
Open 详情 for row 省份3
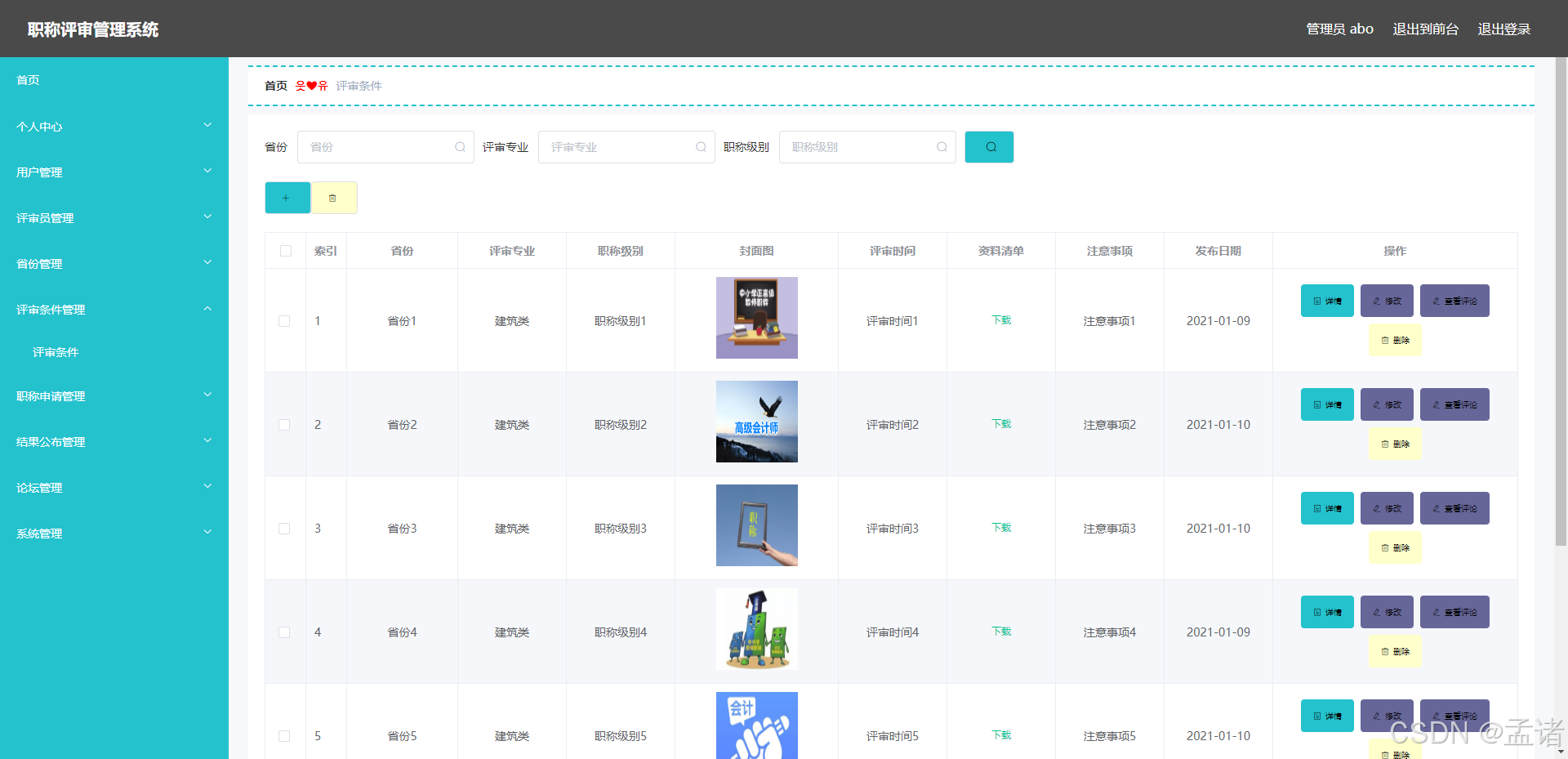[x=1327, y=508]
